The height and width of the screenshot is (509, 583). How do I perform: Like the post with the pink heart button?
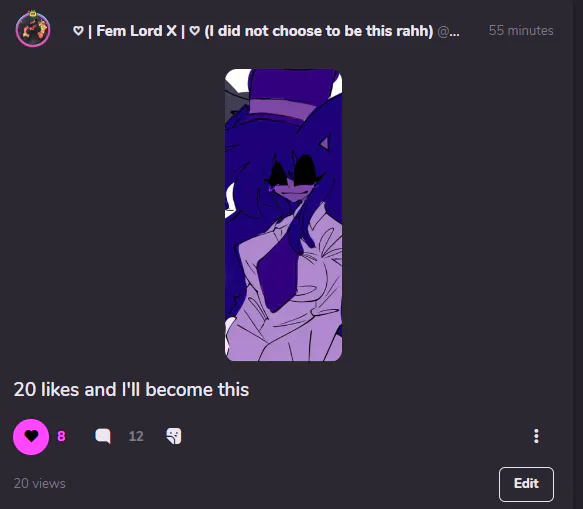click(31, 436)
